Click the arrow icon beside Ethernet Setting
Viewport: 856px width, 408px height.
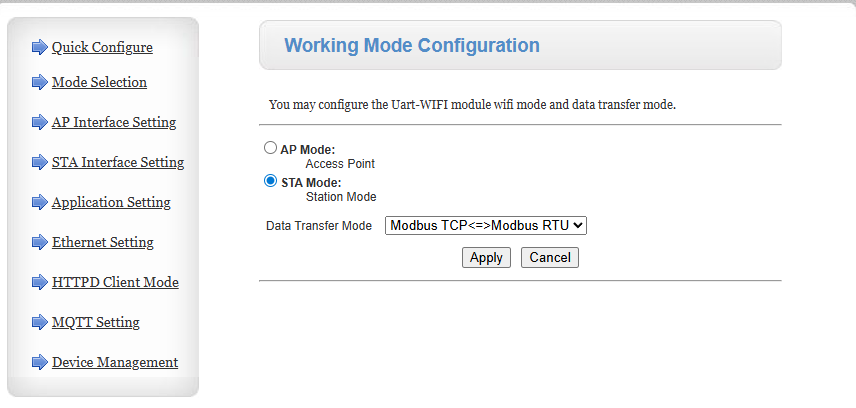point(40,242)
